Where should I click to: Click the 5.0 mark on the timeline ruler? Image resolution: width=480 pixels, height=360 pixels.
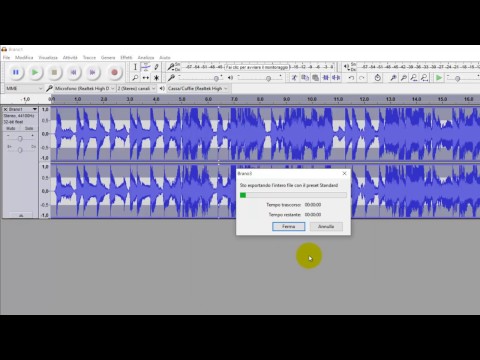pos(182,99)
